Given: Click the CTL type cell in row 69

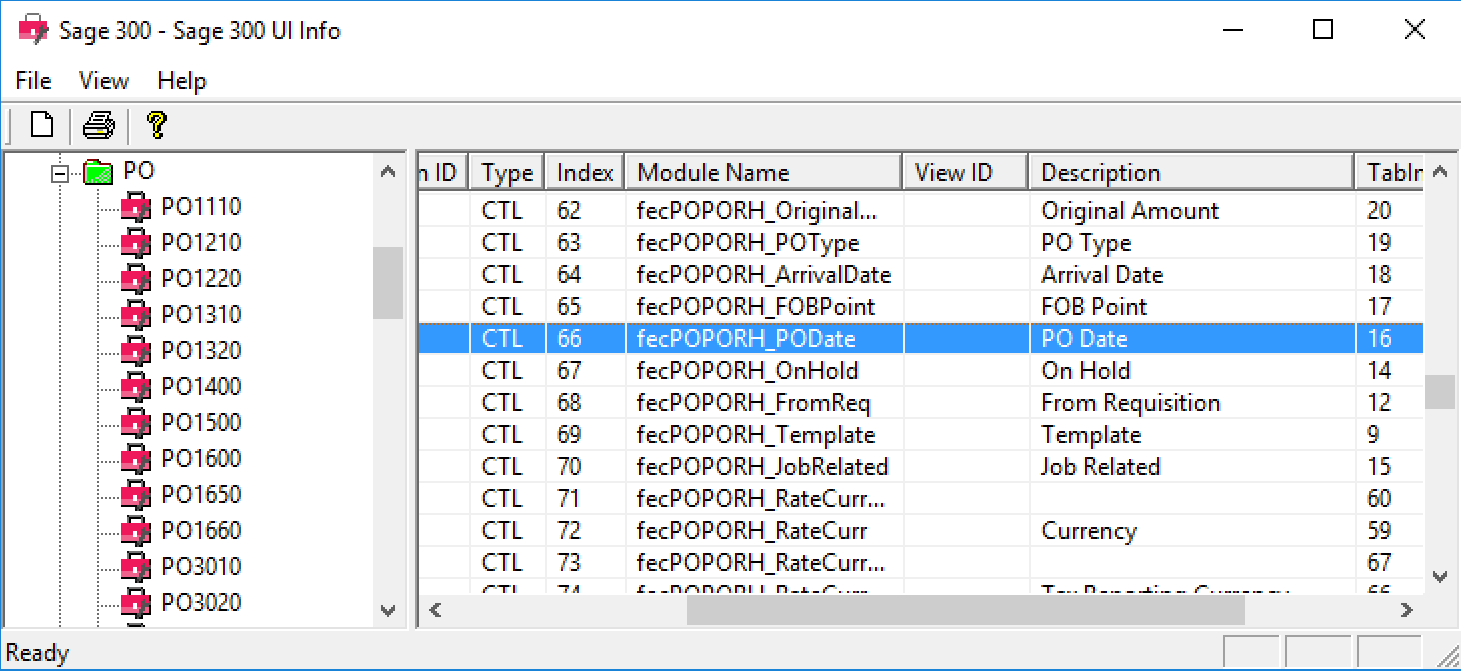Looking at the screenshot, I should click(507, 435).
